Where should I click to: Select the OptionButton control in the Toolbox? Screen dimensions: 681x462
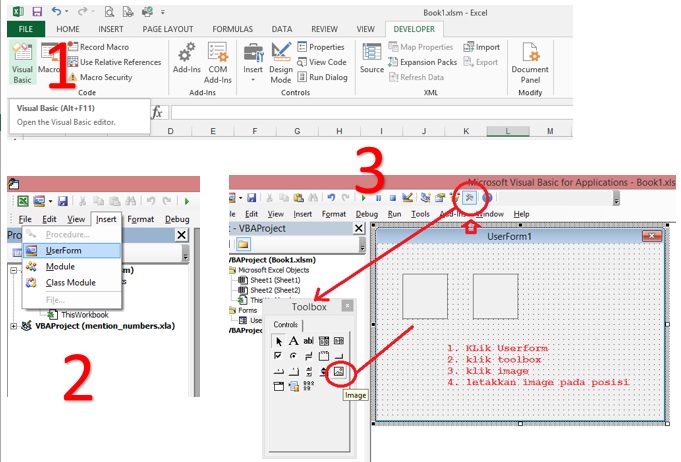pyautogui.click(x=294, y=356)
